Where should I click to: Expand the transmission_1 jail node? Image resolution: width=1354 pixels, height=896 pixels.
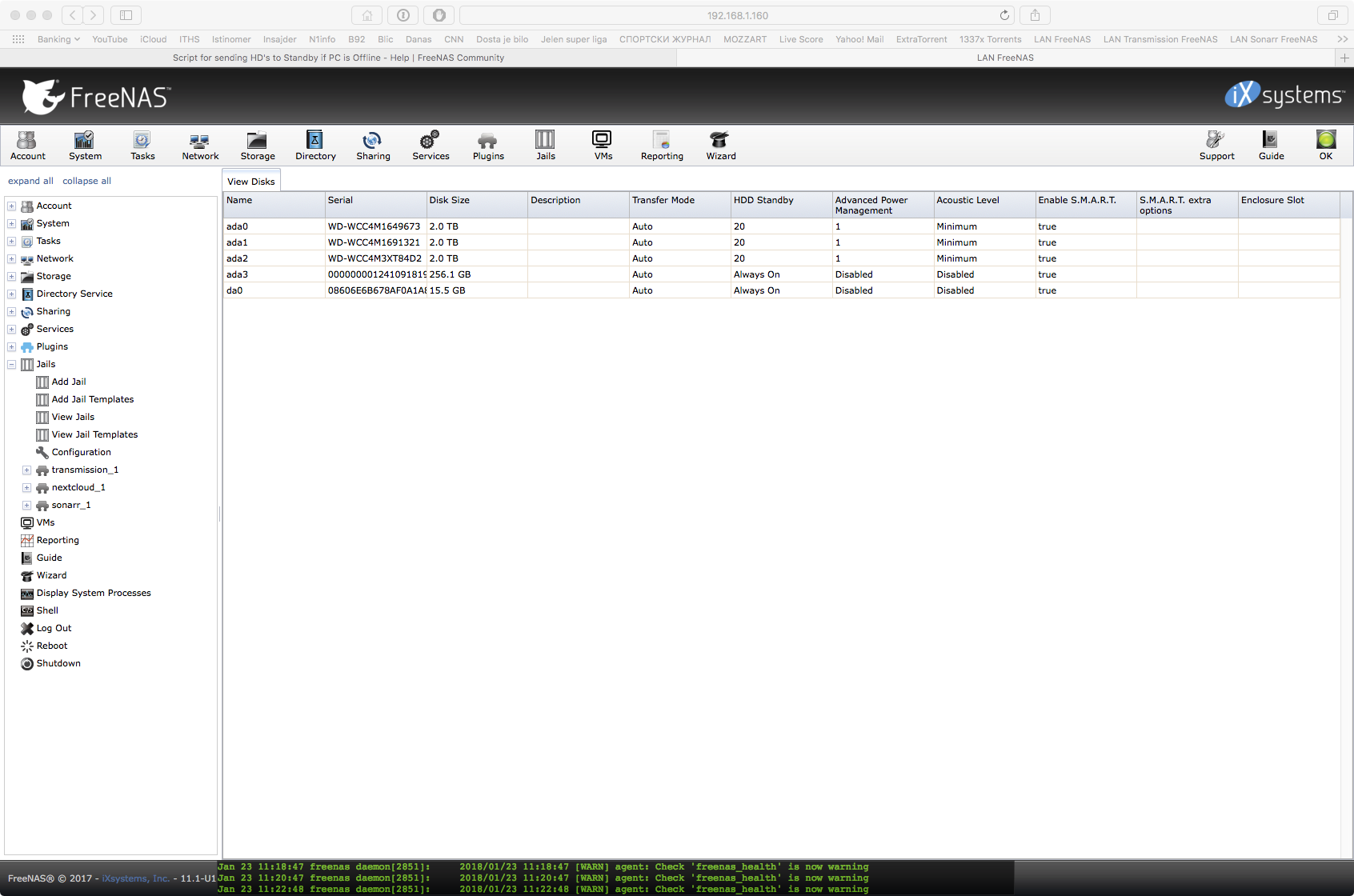coord(26,470)
